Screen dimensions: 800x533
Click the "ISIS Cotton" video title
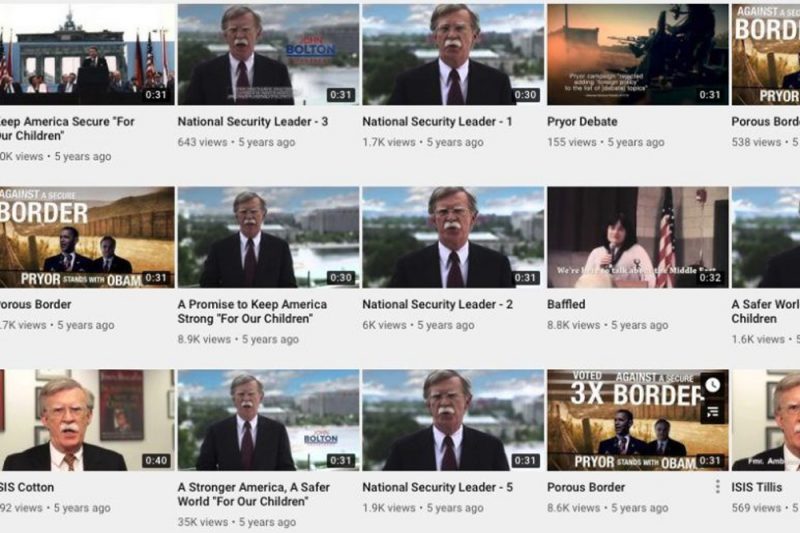26,487
